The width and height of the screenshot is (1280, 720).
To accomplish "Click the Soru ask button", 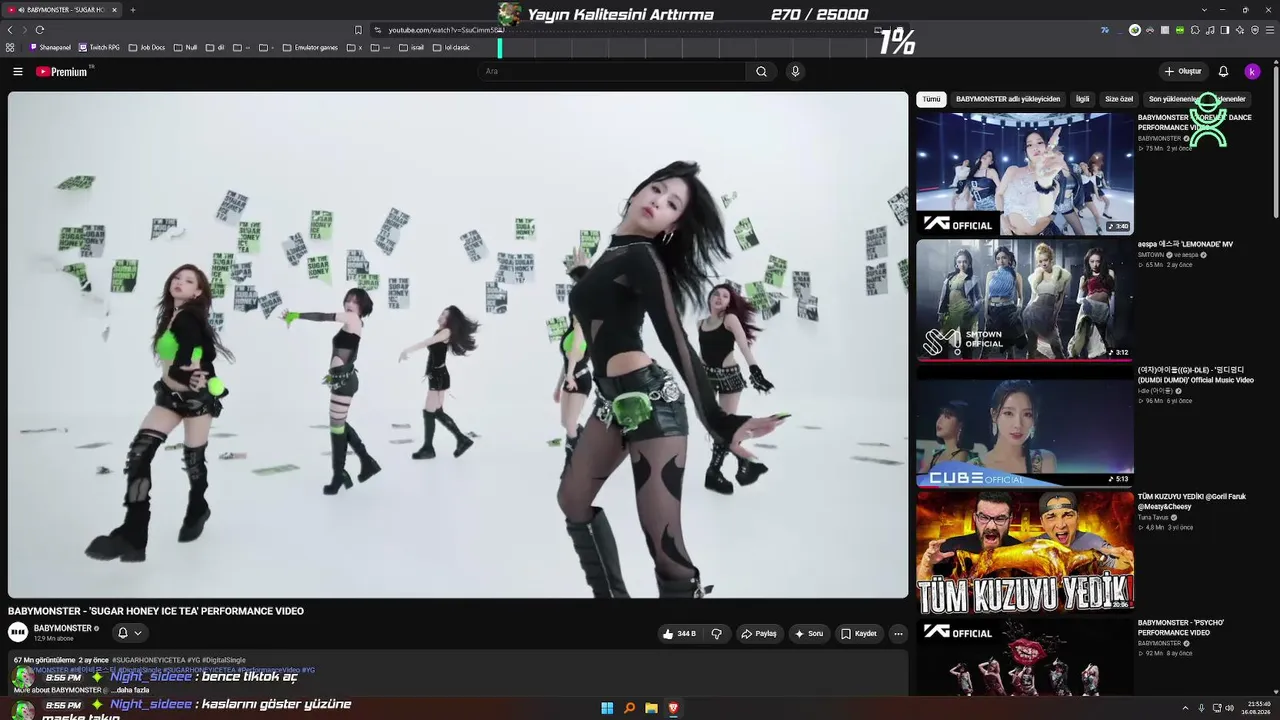I will coord(809,633).
